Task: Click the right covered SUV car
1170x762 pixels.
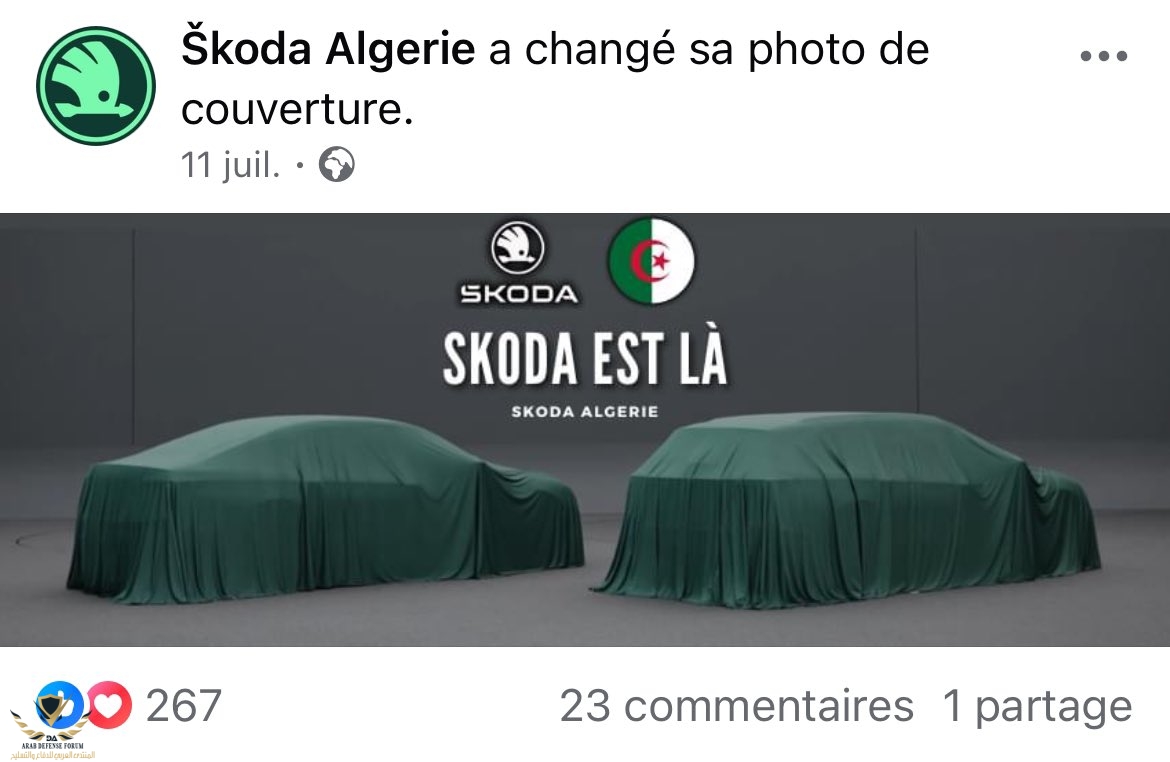Action: click(x=847, y=510)
